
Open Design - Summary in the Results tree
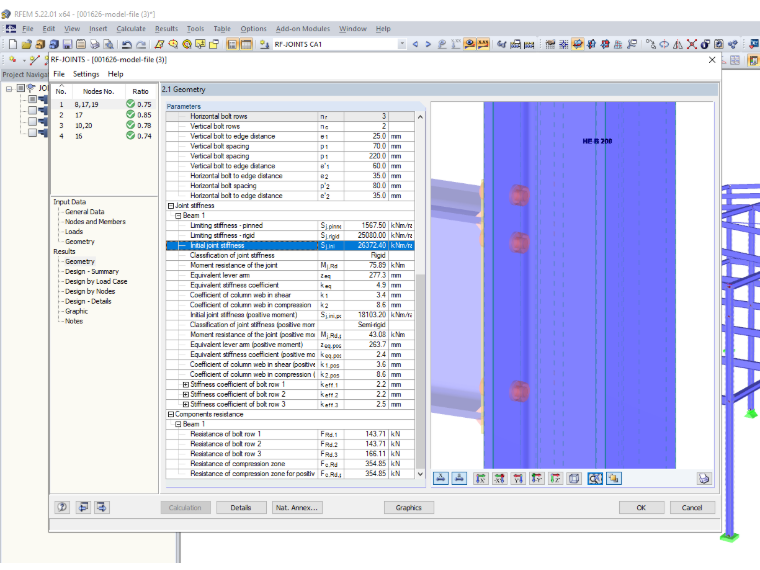(x=92, y=271)
